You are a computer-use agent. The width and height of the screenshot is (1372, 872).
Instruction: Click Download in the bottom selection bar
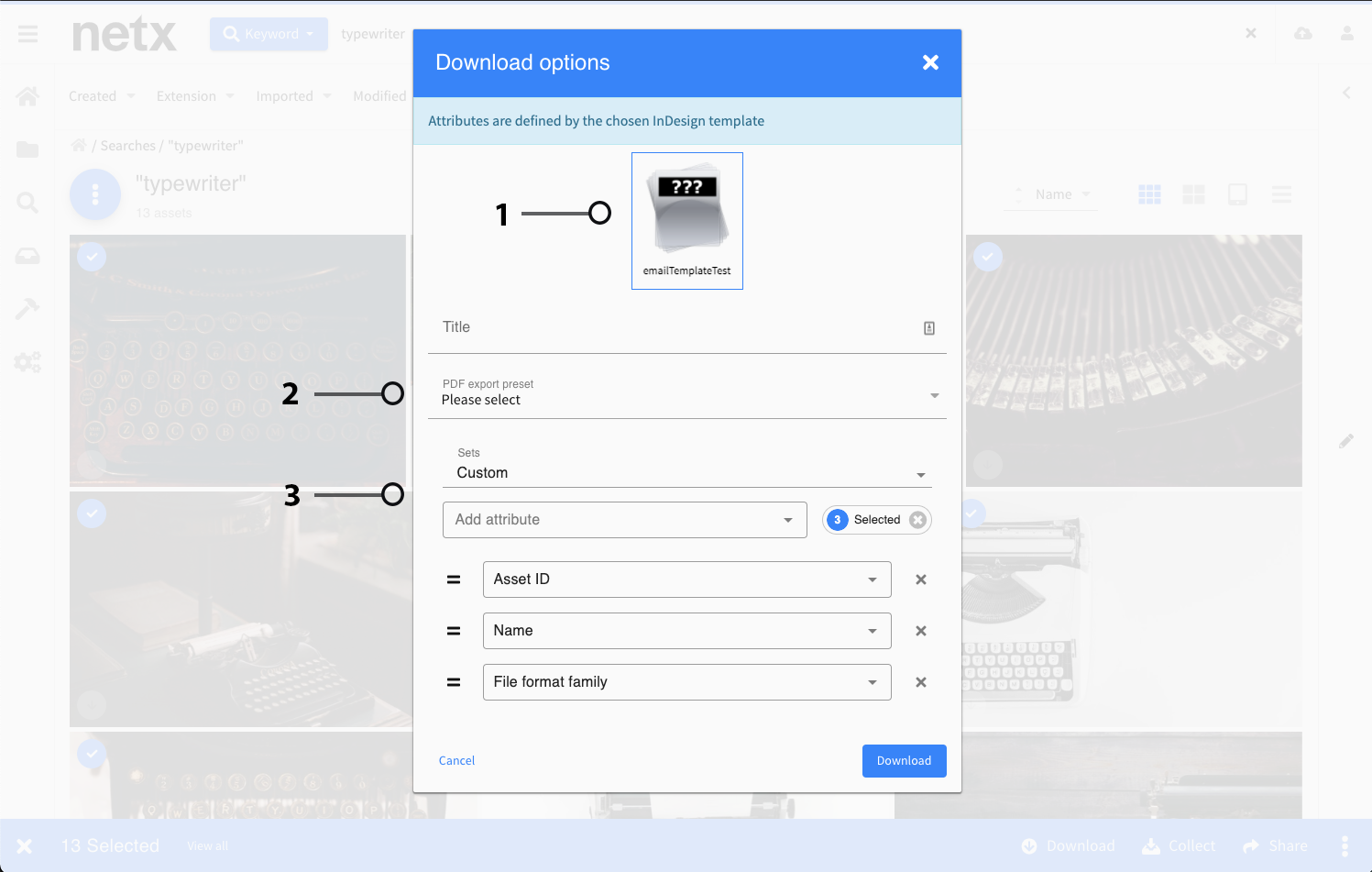point(1069,846)
